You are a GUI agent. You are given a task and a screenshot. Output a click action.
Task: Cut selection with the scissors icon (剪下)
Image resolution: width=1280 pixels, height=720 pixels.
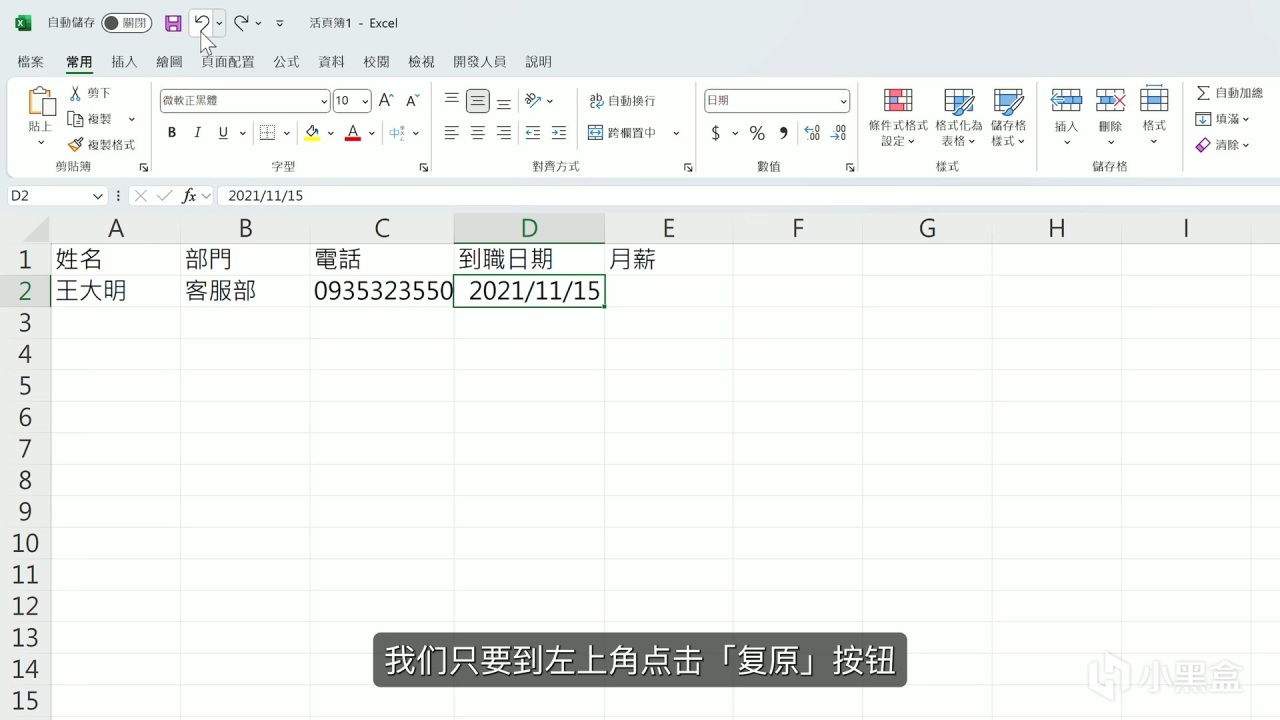point(75,93)
